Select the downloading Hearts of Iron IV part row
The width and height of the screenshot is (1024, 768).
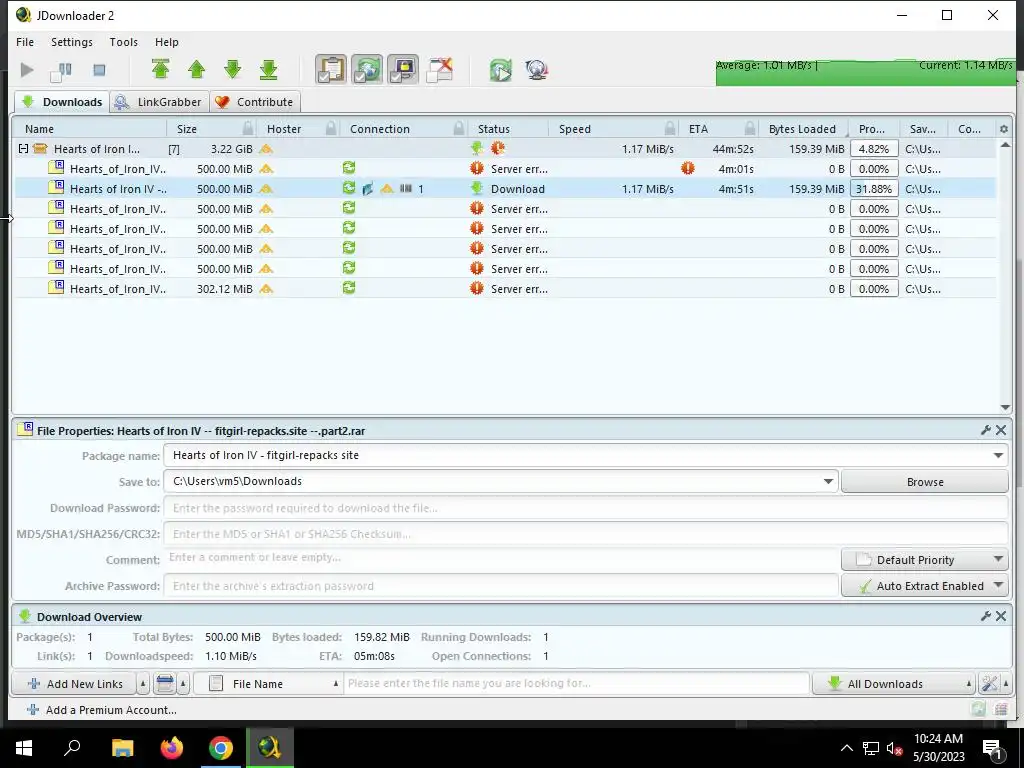point(505,189)
